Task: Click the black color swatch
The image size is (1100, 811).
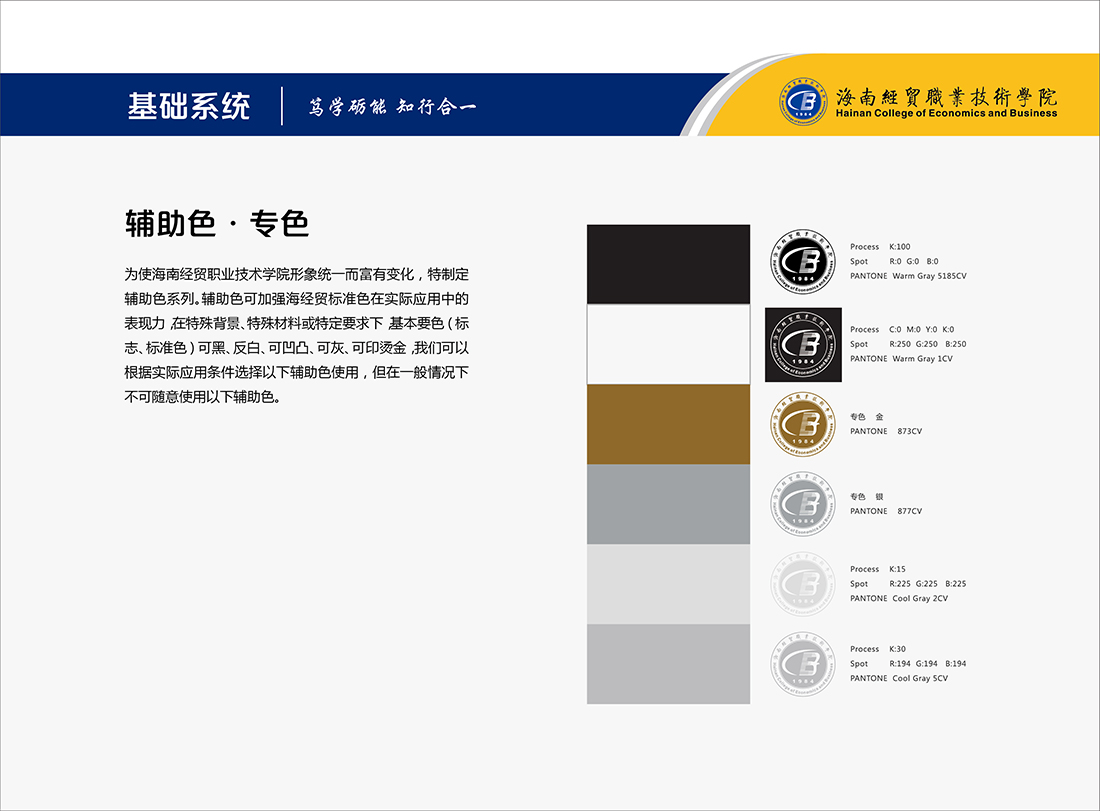Action: (x=668, y=264)
